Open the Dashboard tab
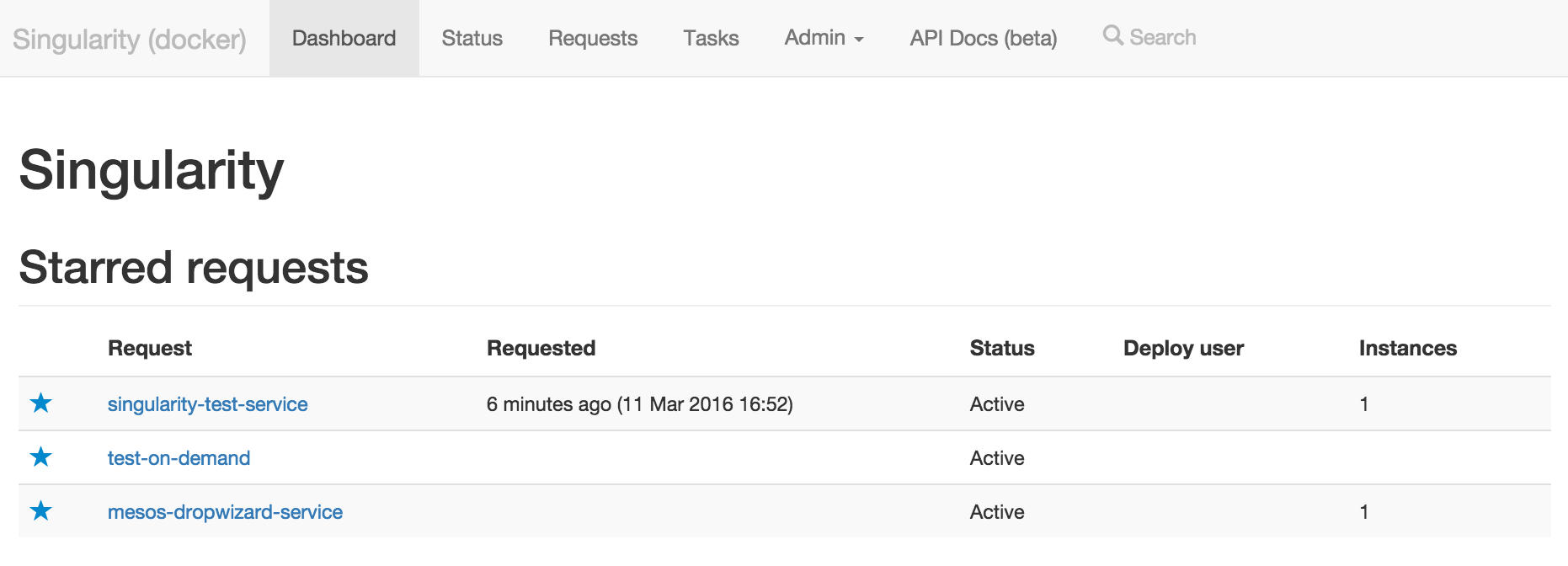Screen dimensions: 1568x566 (344, 38)
